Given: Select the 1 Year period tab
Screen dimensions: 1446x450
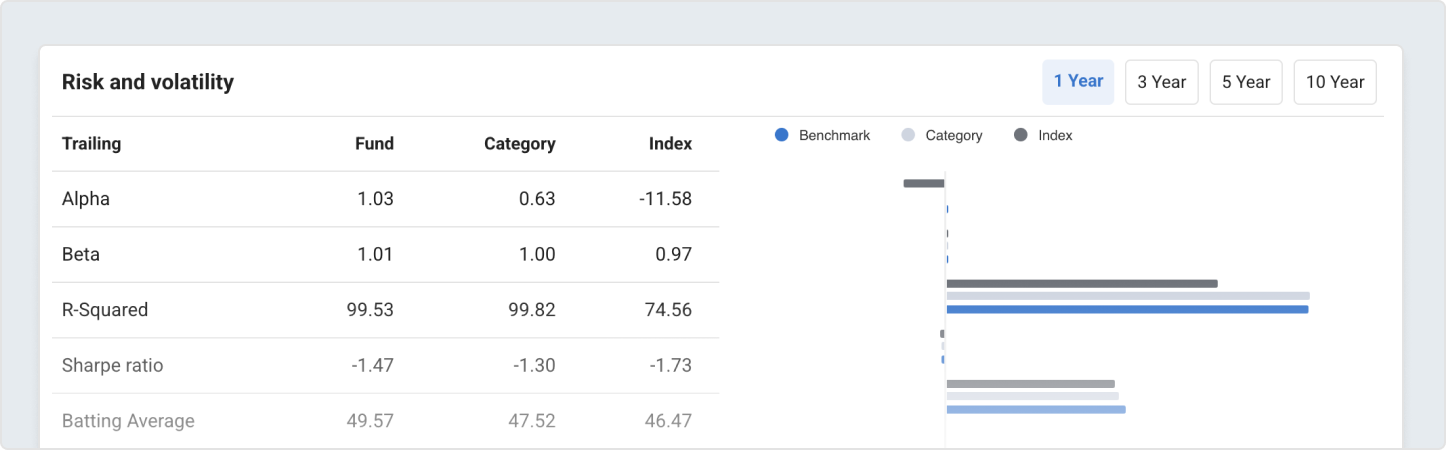Looking at the screenshot, I should (x=1078, y=82).
